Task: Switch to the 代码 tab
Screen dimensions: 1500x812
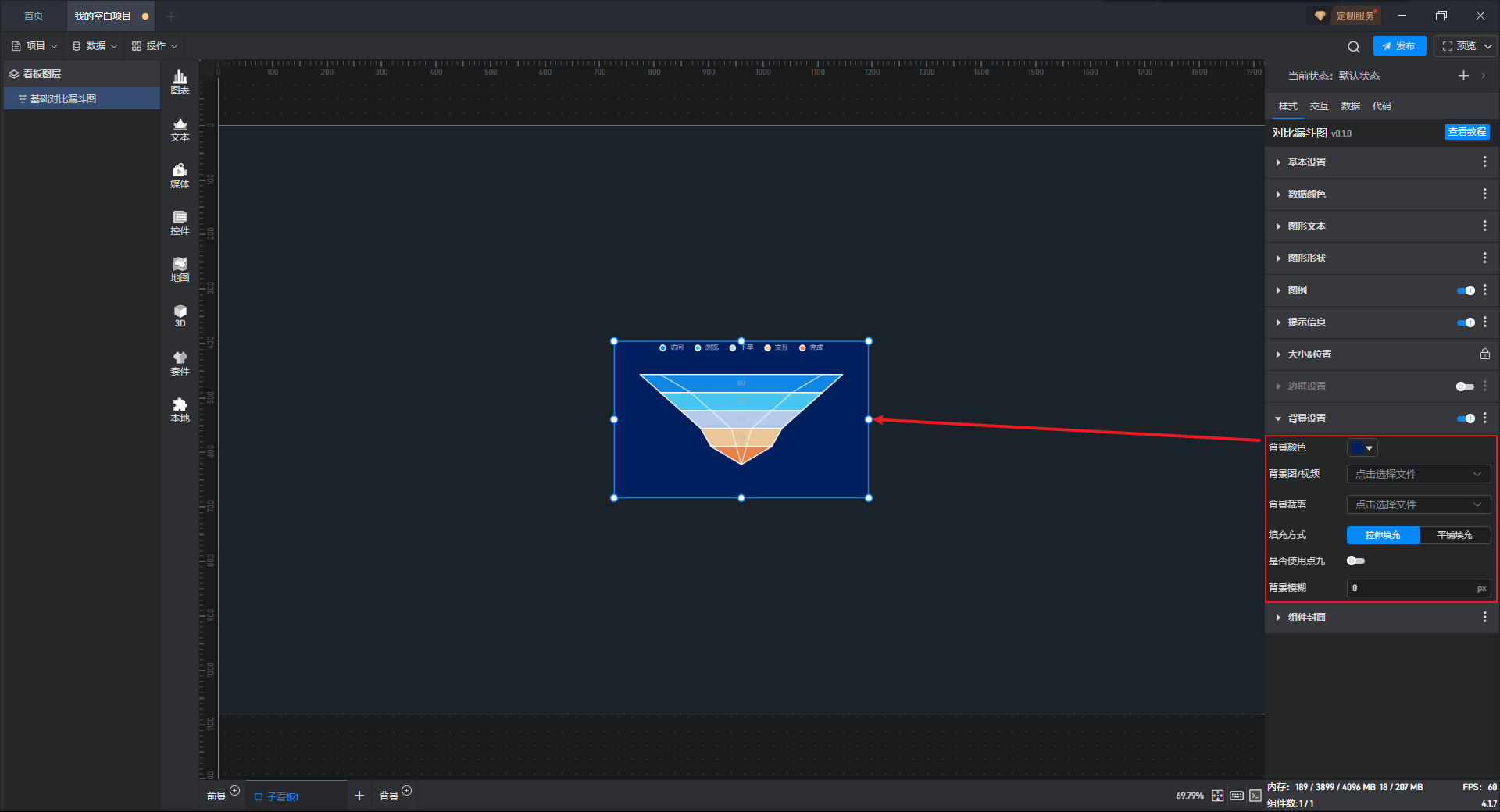Action: click(x=1381, y=106)
